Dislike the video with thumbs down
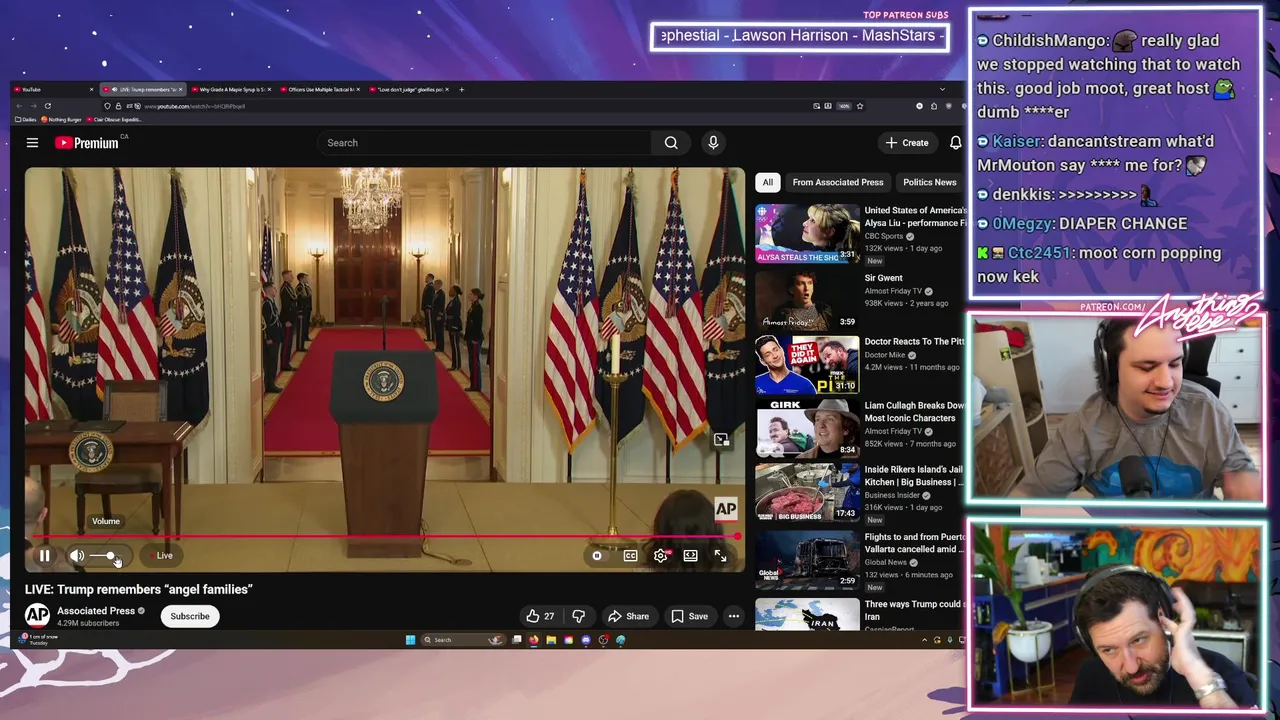This screenshot has height=720, width=1280. click(x=578, y=616)
